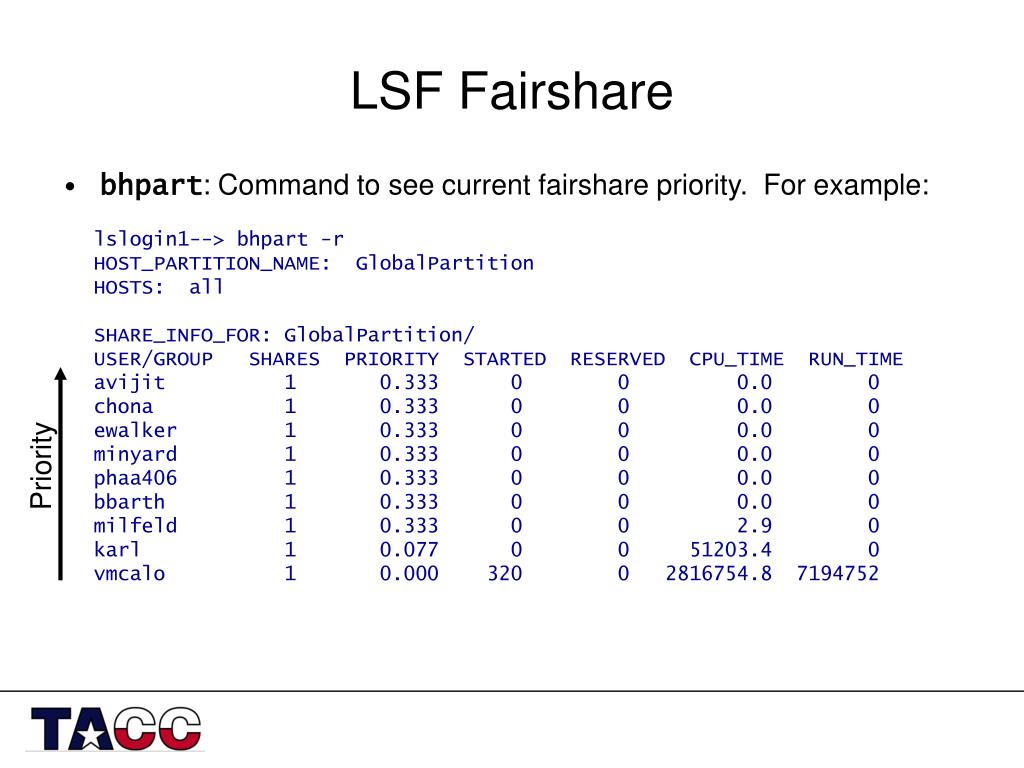Screen dimensions: 1024x768
Task: Click run time "0" in phaa406 row
Action: point(873,478)
